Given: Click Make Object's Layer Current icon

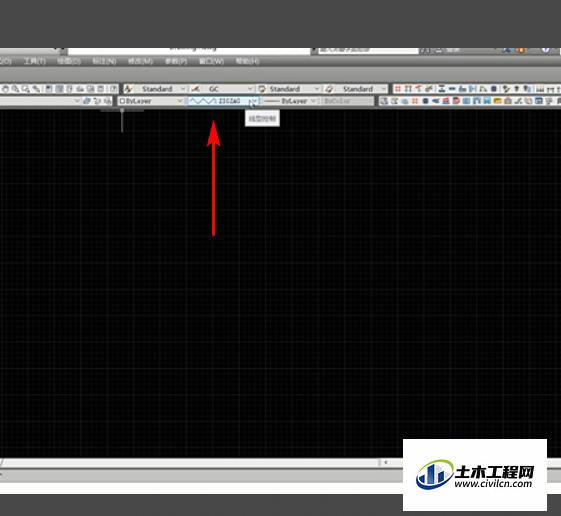Looking at the screenshot, I should 87,101.
